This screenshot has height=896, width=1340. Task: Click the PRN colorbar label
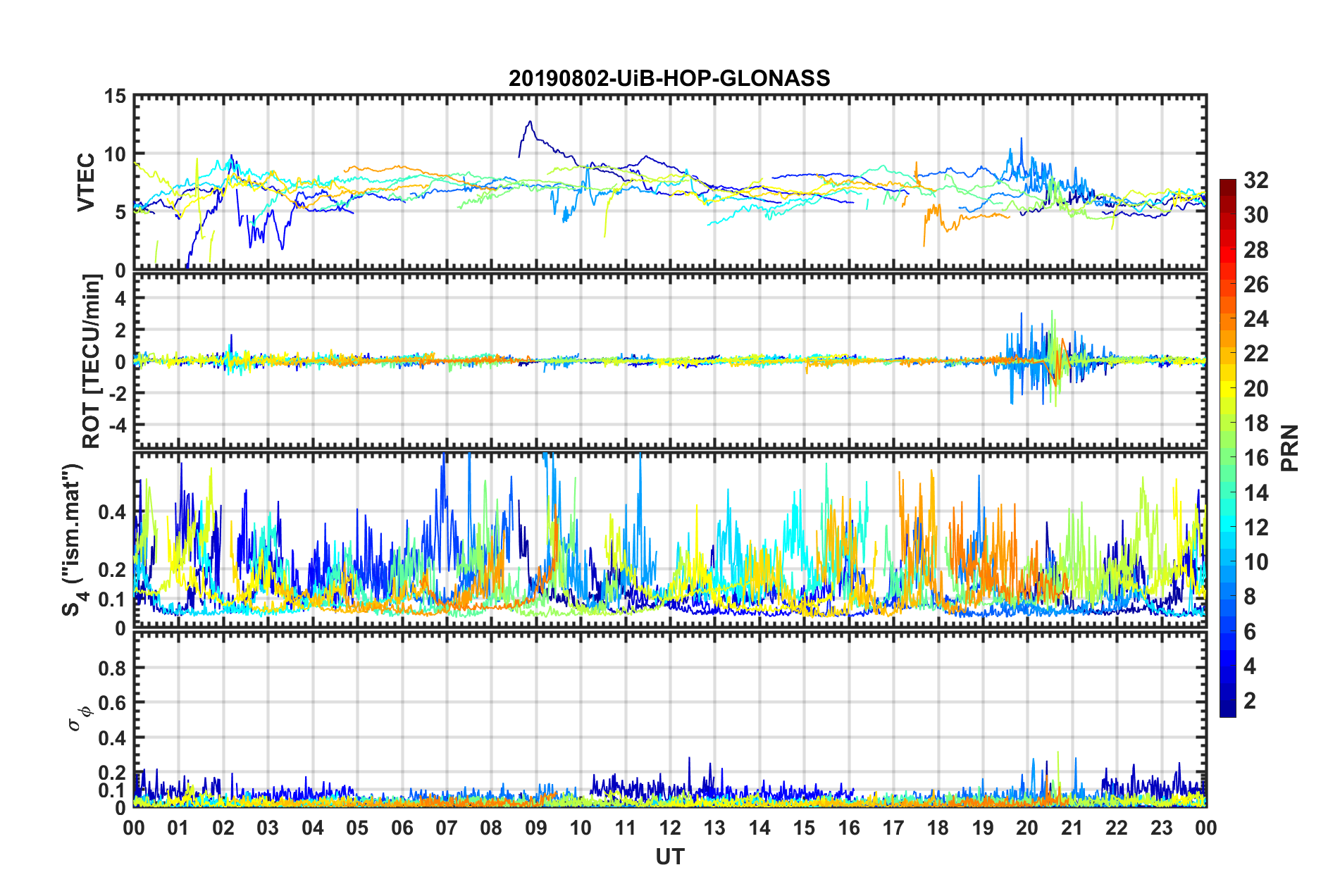[x=1289, y=448]
